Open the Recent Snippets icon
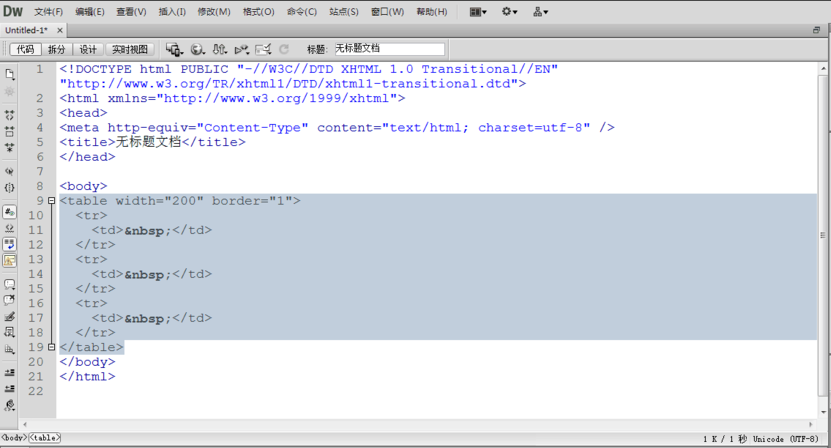 click(x=10, y=332)
